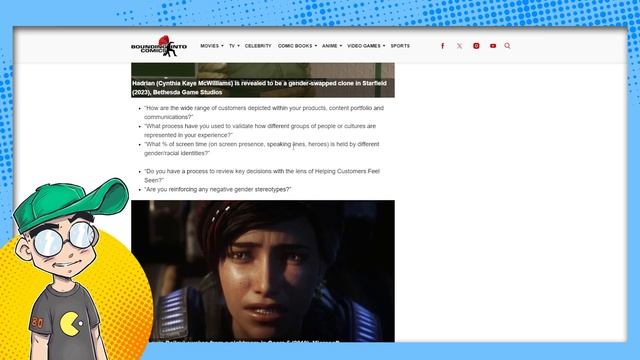Open the X (Twitter) profile icon
The height and width of the screenshot is (360, 640).
[460, 46]
